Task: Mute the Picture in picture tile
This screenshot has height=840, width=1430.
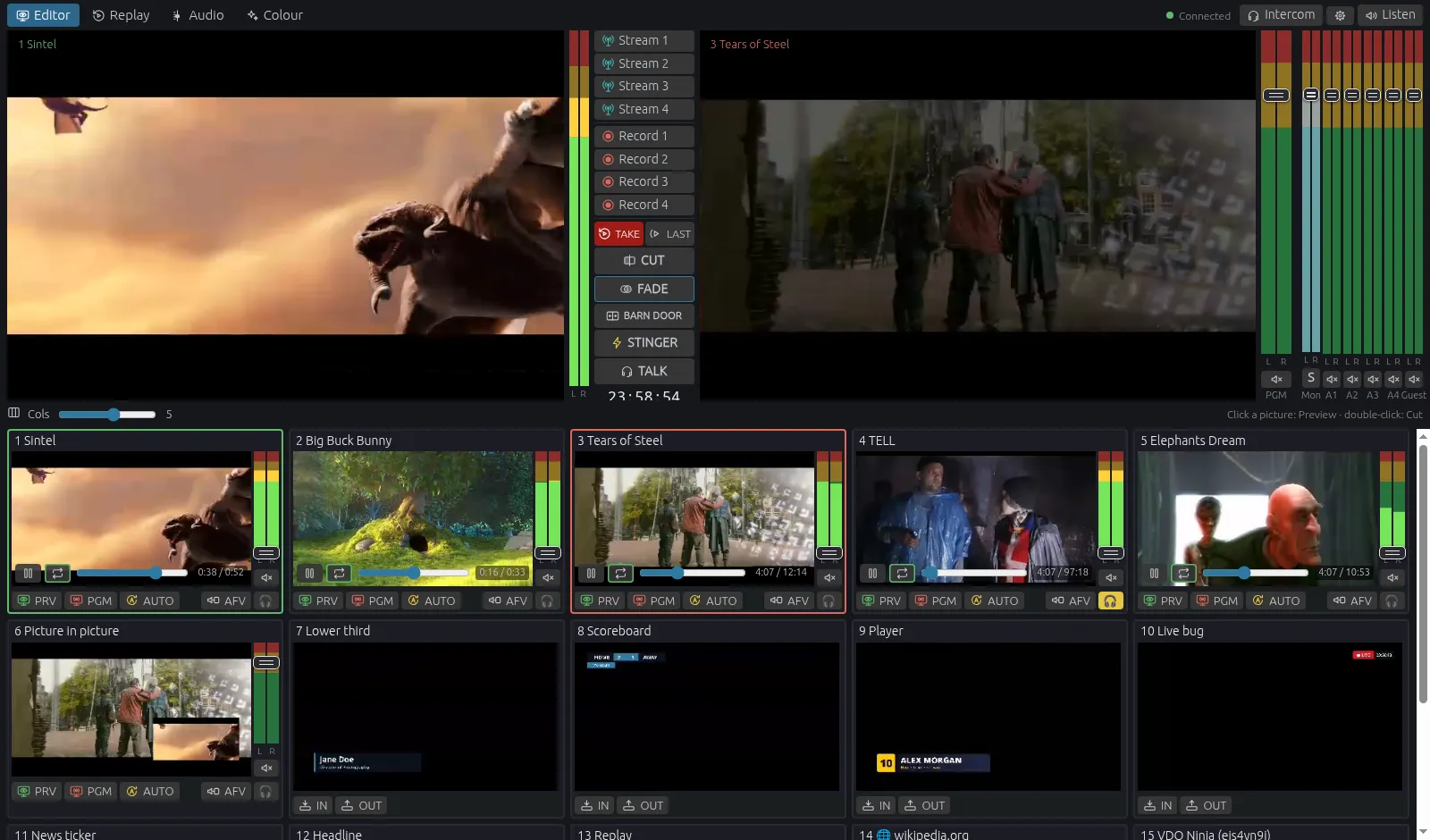Action: click(x=266, y=768)
